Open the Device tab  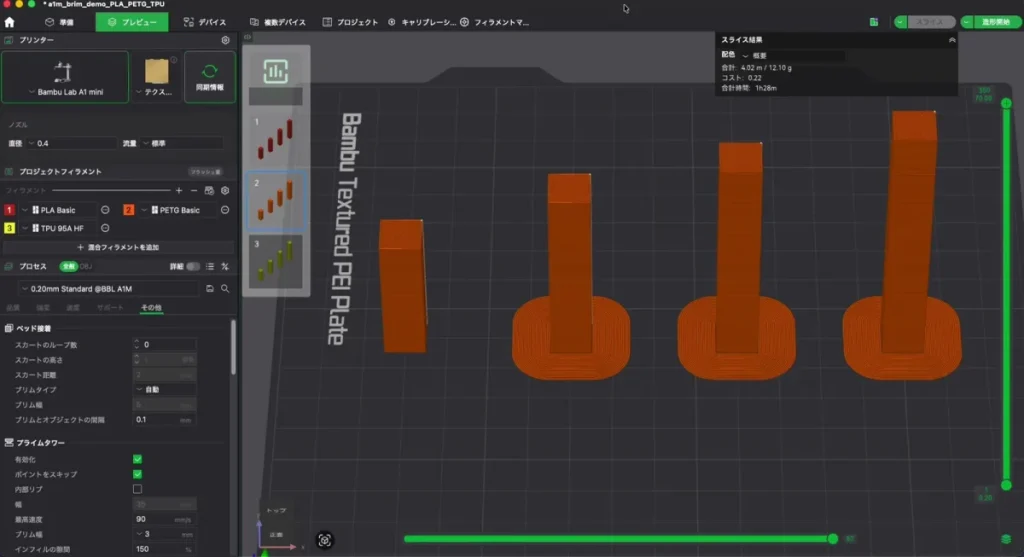pos(205,22)
